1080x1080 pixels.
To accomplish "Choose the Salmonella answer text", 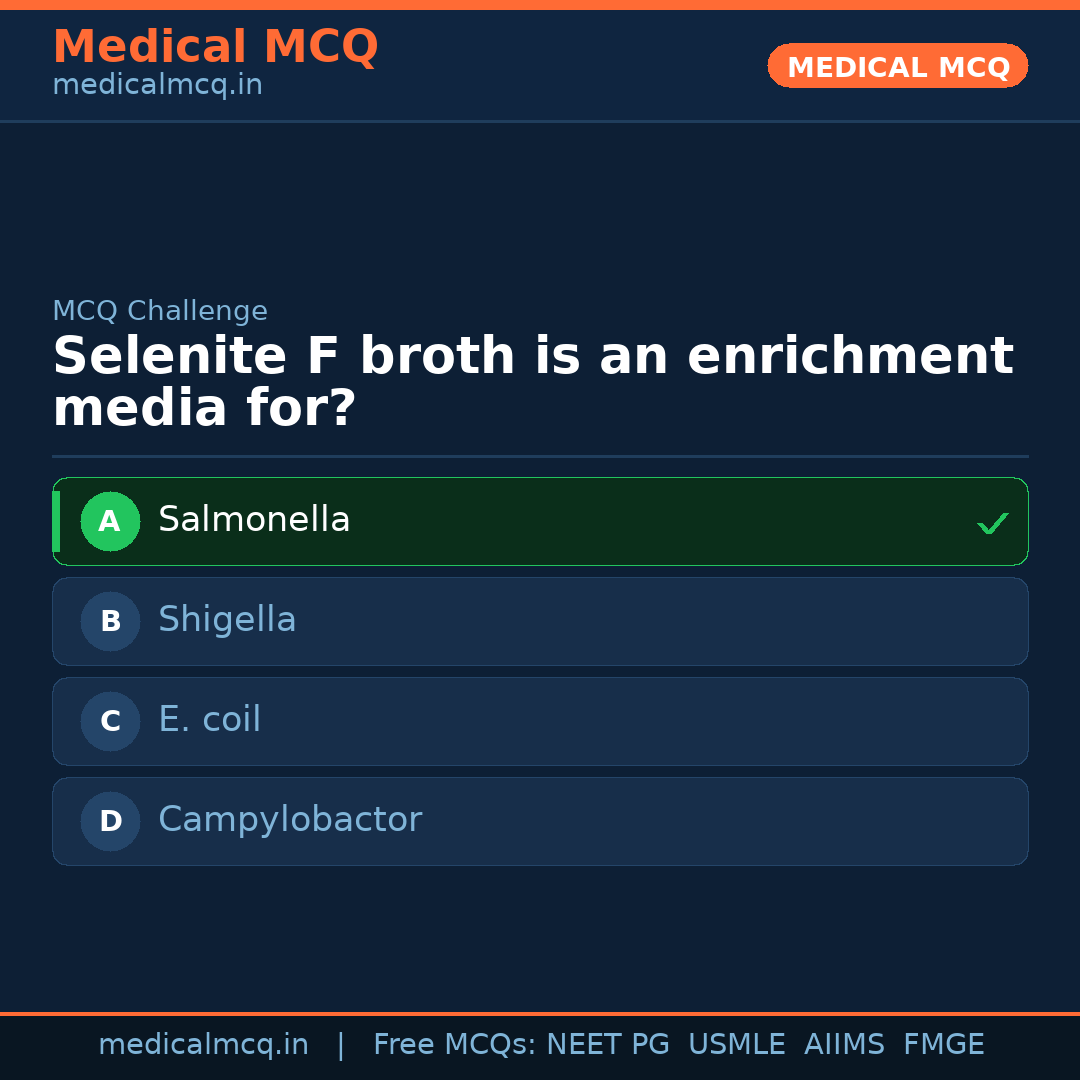I will 254,520.
